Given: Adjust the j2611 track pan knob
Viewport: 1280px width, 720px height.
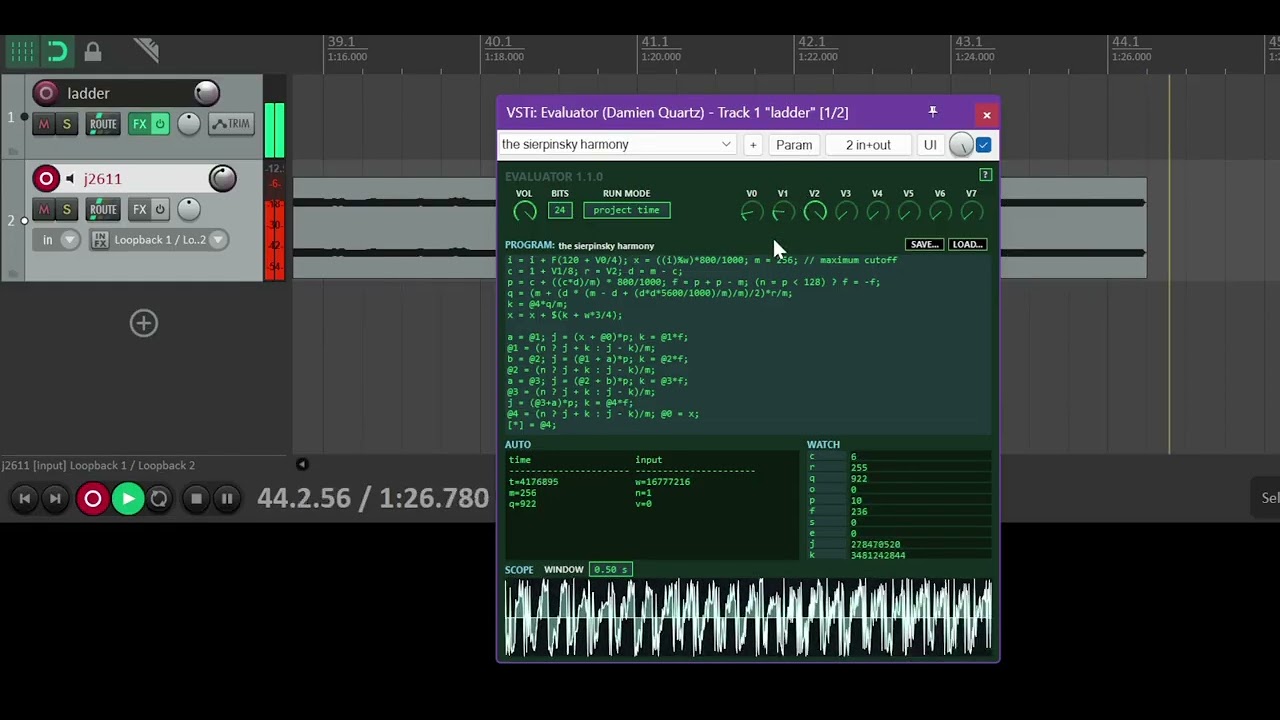Looking at the screenshot, I should tap(188, 209).
